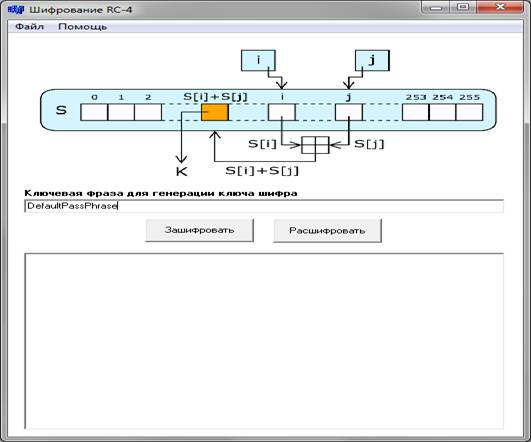Click the Зашифровать button
Viewport: 531px width, 442px height.
tap(199, 230)
